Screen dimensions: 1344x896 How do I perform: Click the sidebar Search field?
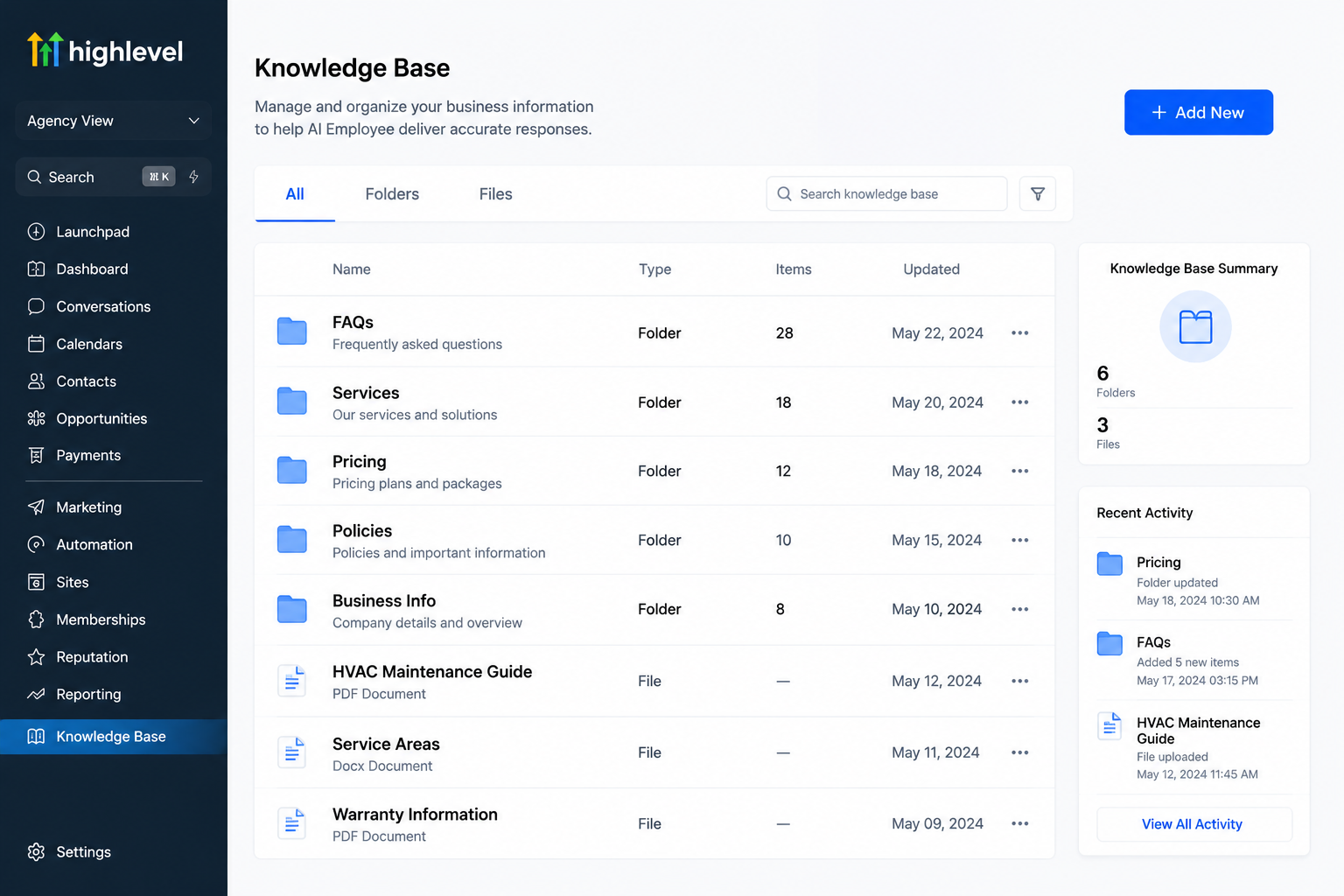pyautogui.click(x=114, y=177)
